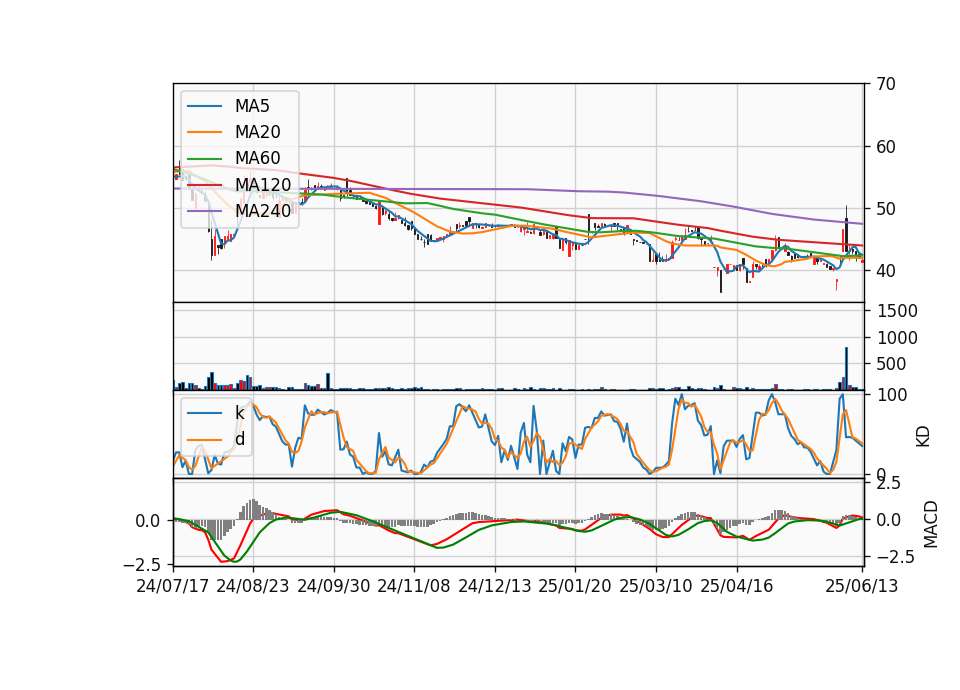Click the MA60 legend label

coord(257,158)
